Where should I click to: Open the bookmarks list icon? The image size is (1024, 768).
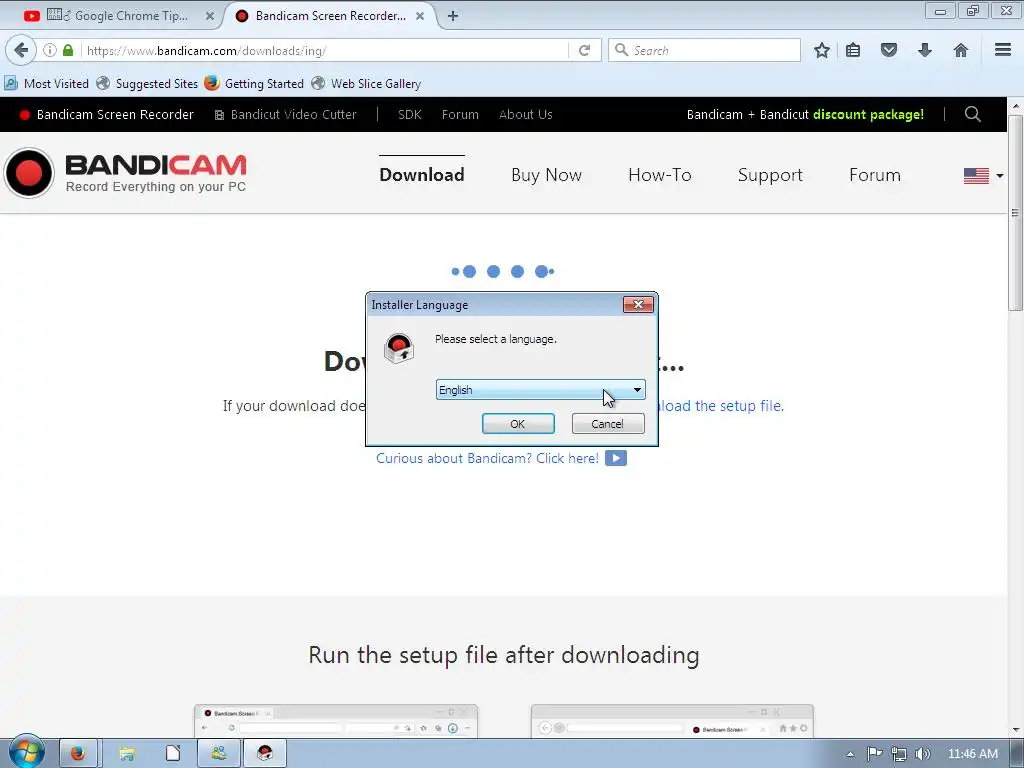point(853,50)
